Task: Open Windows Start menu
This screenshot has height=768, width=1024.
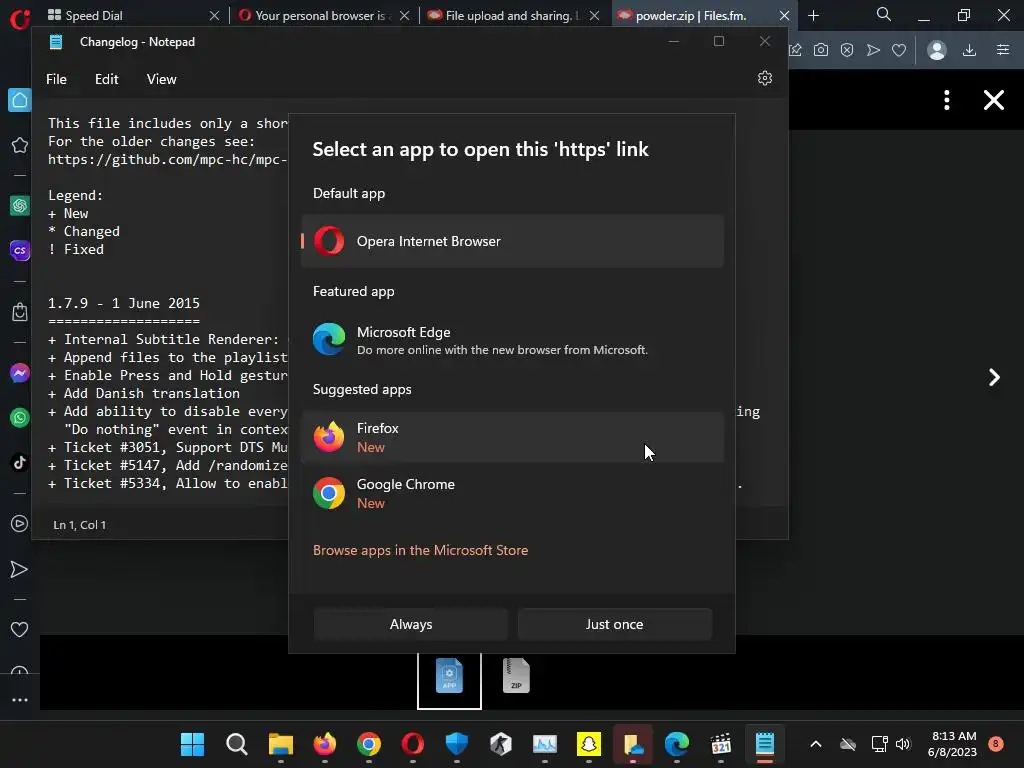Action: coord(193,744)
